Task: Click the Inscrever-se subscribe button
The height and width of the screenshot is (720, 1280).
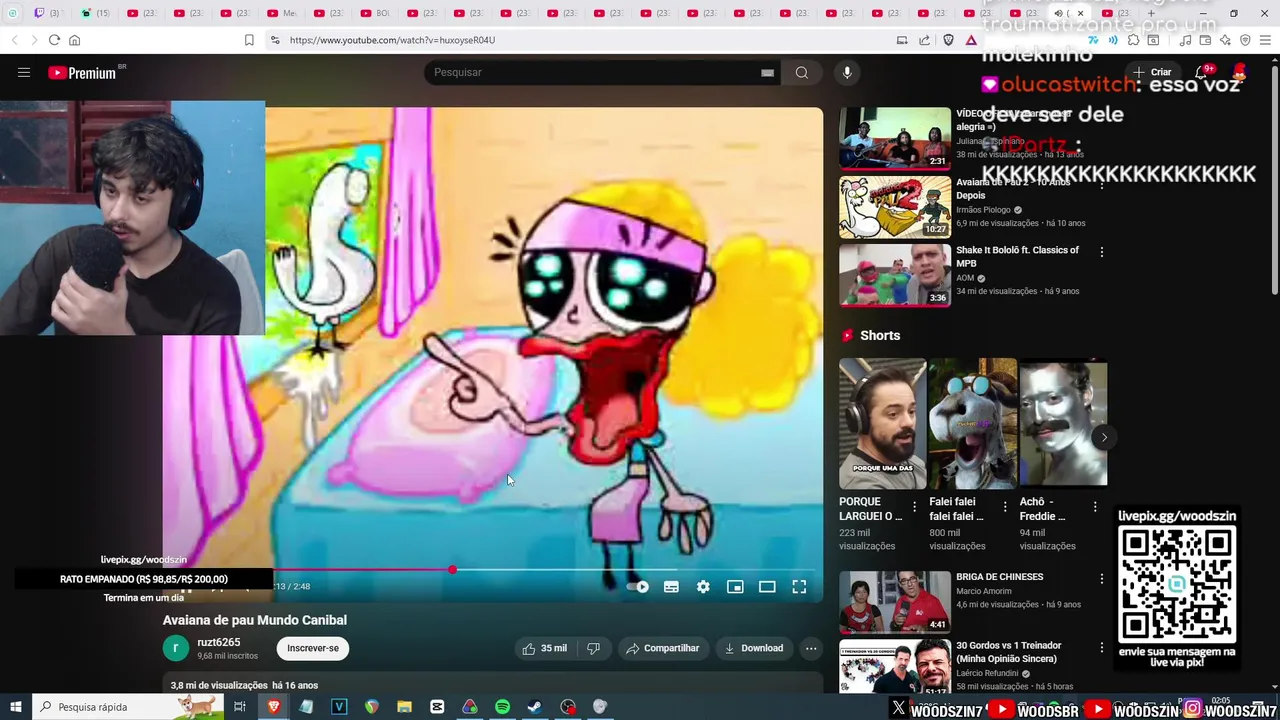Action: click(x=313, y=648)
